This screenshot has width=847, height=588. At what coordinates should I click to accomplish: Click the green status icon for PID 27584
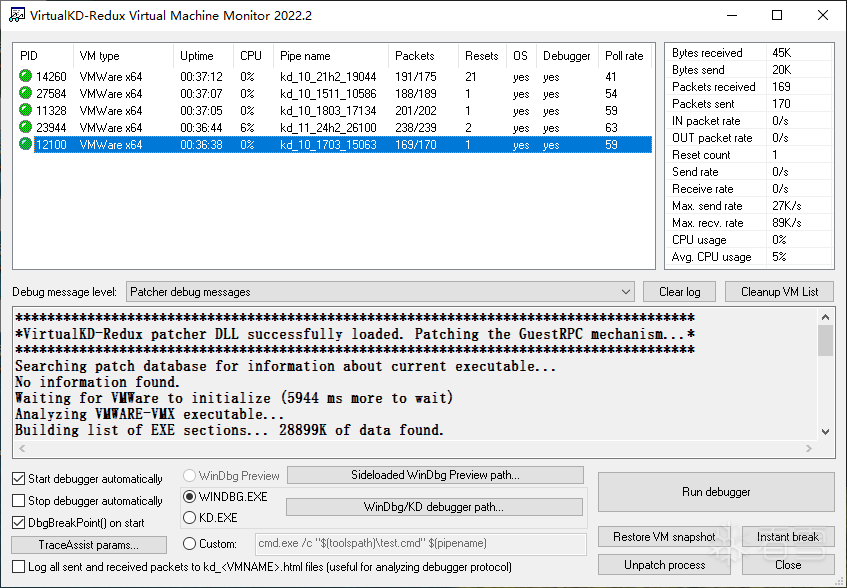25,93
